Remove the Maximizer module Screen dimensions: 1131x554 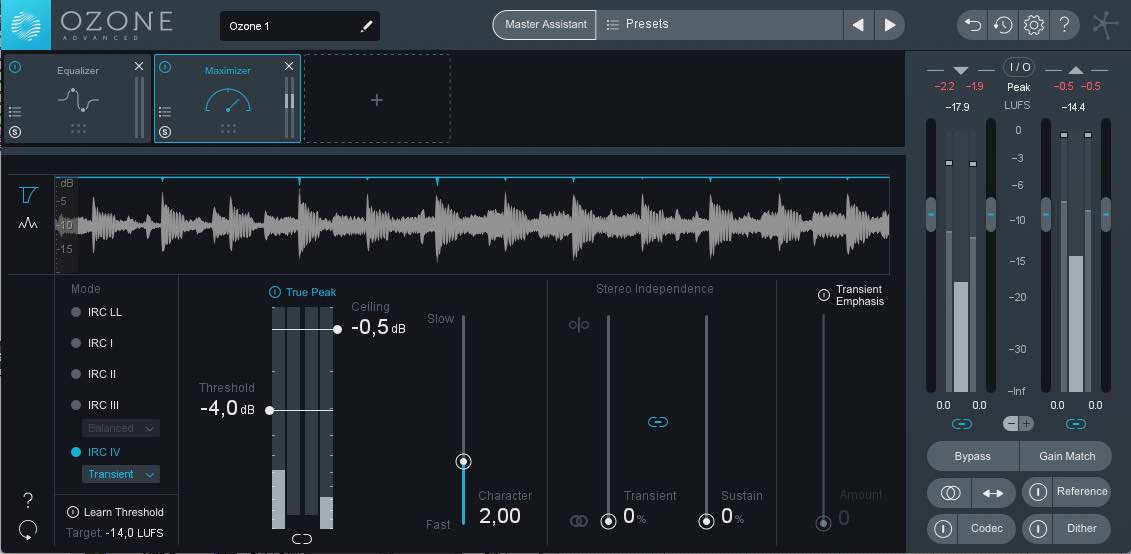(289, 66)
